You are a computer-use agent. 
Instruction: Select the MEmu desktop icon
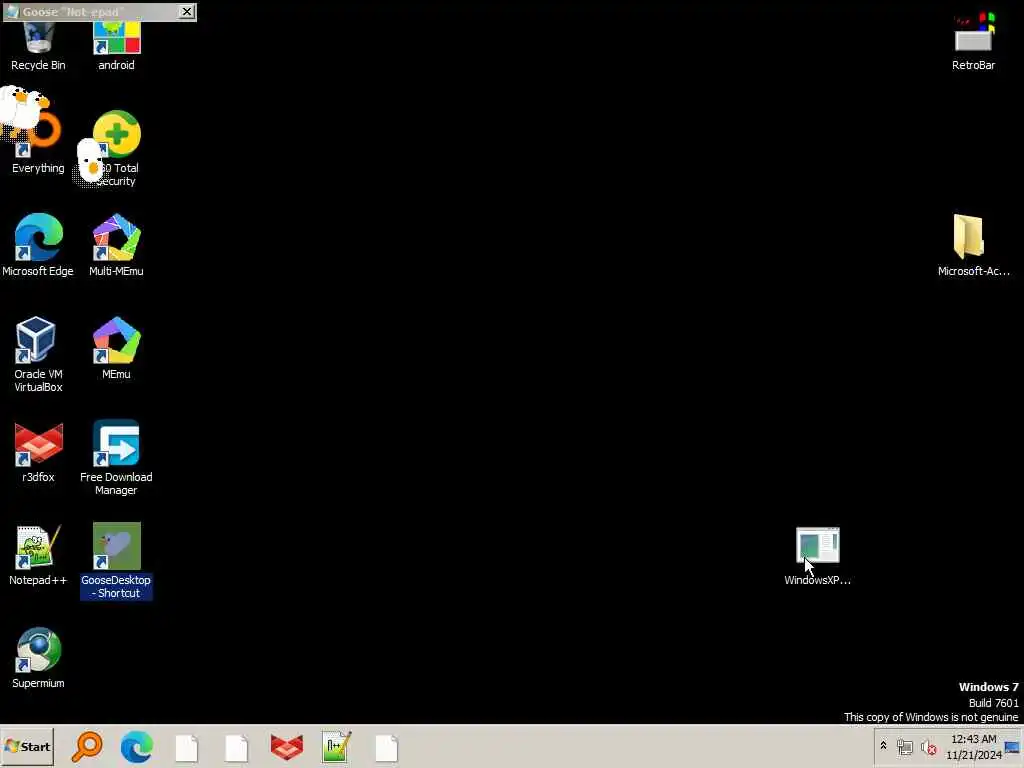(116, 348)
